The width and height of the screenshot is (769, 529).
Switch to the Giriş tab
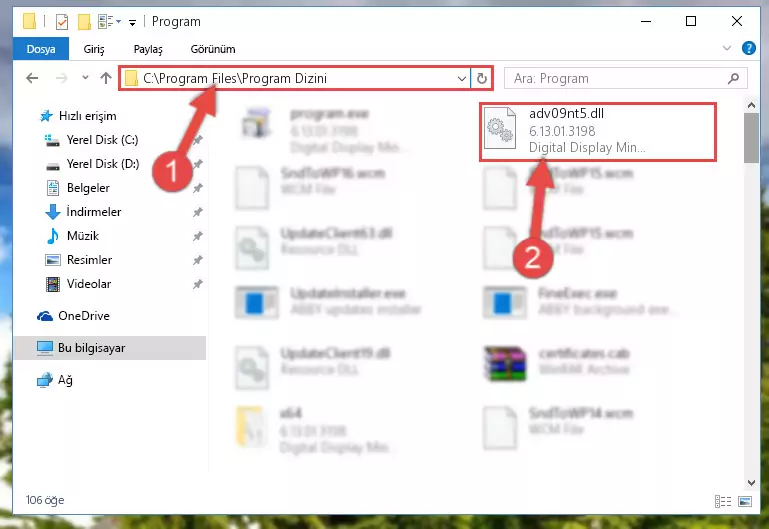point(94,49)
